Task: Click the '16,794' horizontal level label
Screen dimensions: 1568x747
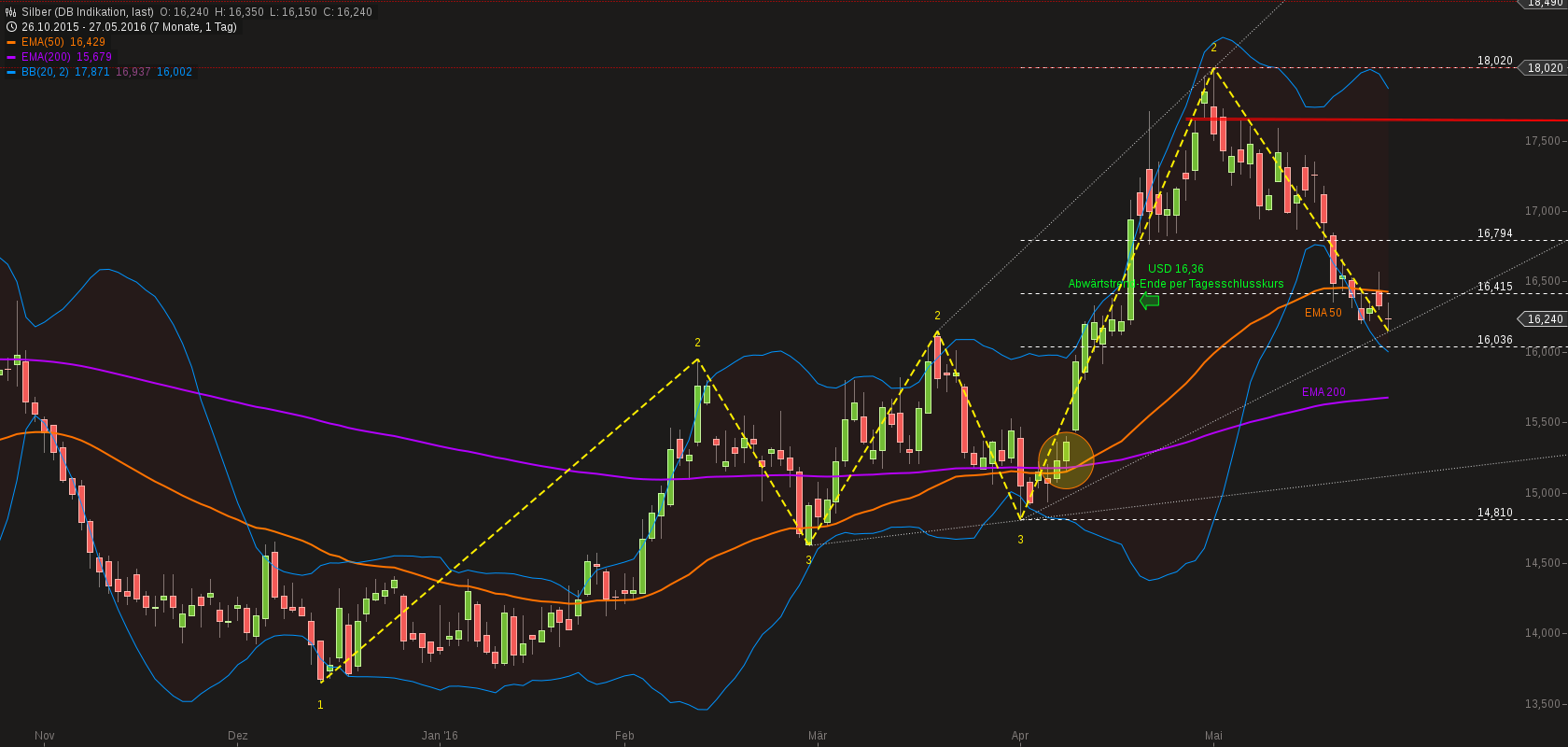Action: coord(1495,233)
